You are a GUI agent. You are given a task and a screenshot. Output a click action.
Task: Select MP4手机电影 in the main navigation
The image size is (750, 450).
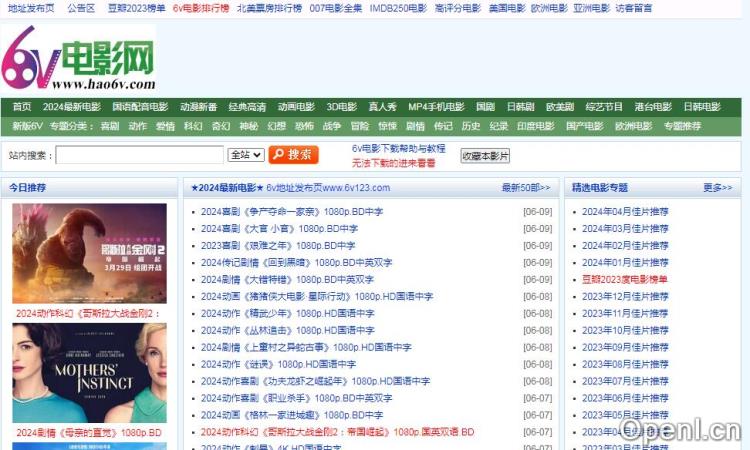coord(436,107)
